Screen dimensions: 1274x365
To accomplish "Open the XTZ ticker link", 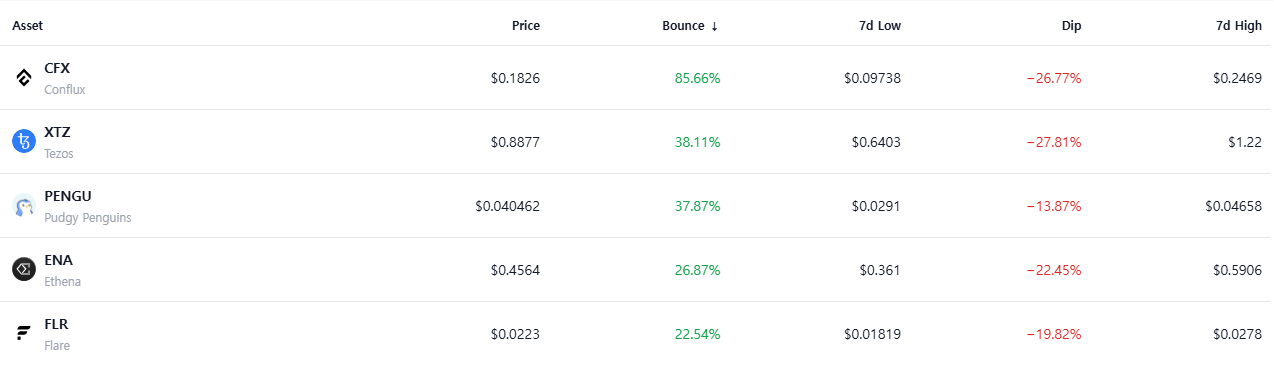I will (x=57, y=133).
